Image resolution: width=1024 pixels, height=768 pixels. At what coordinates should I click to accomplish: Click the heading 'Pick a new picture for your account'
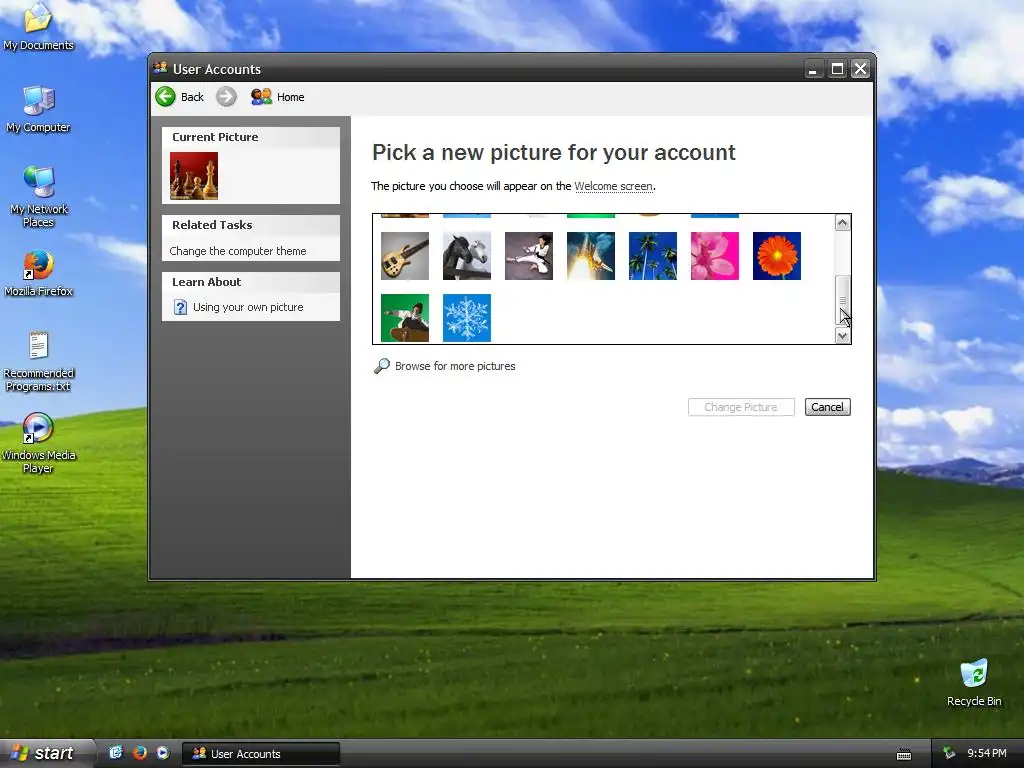pos(554,152)
